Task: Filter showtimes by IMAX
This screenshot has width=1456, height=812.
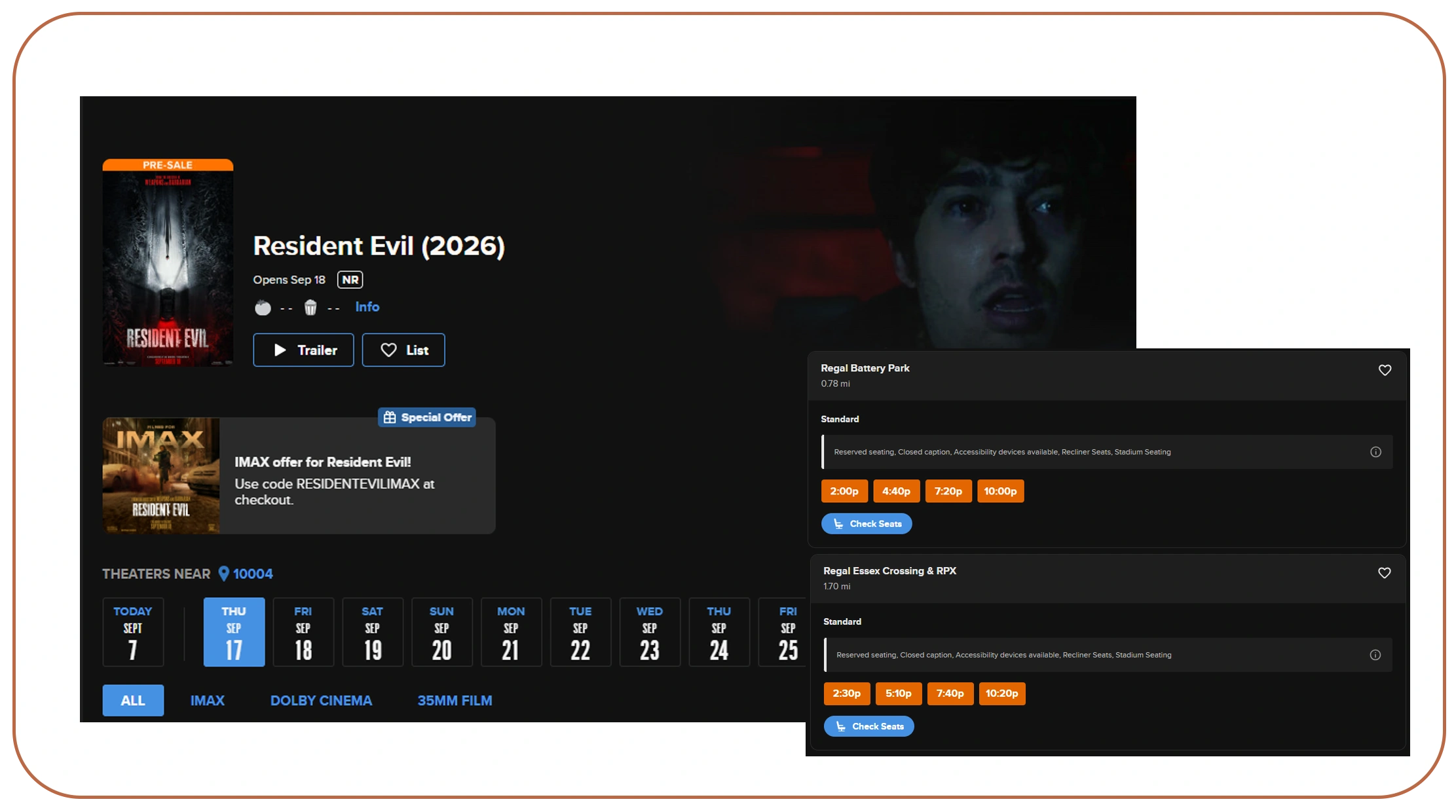Action: point(208,701)
